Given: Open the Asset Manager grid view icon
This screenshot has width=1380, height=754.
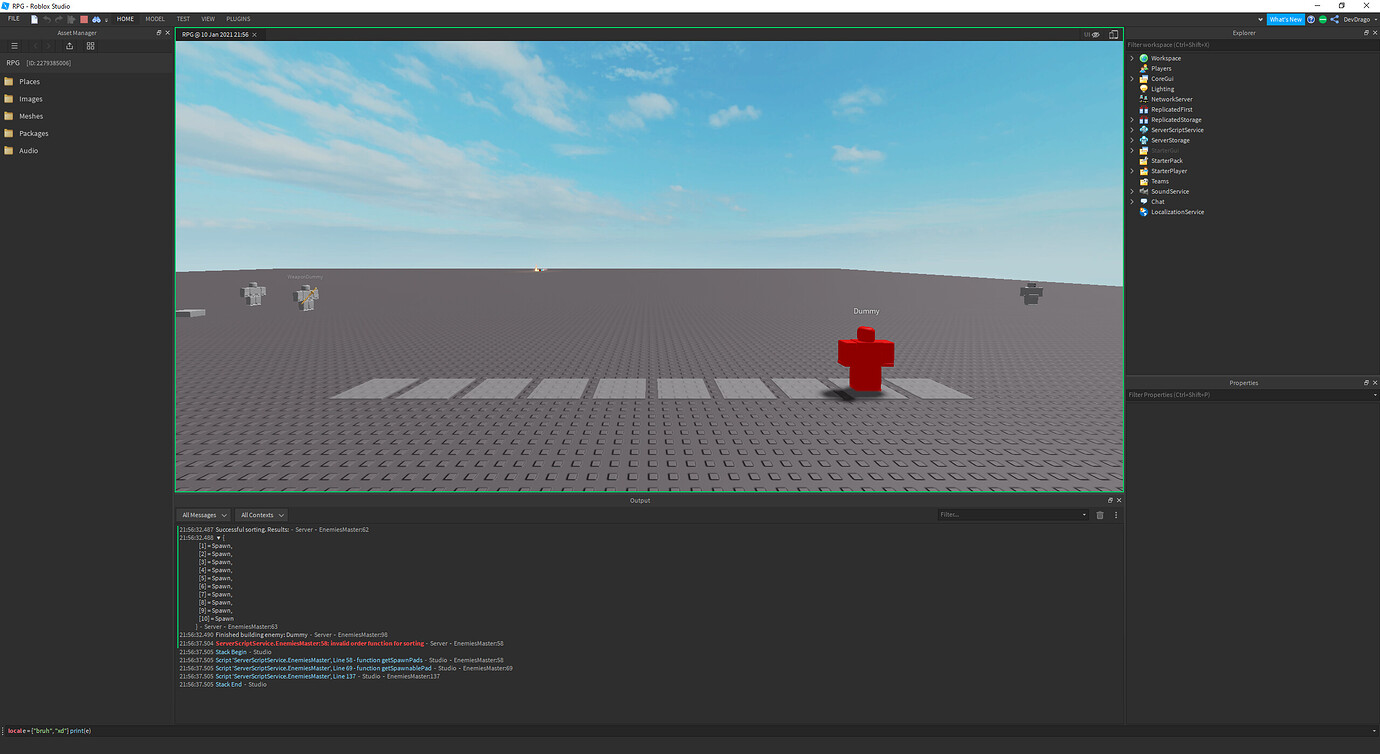Looking at the screenshot, I should click(90, 45).
